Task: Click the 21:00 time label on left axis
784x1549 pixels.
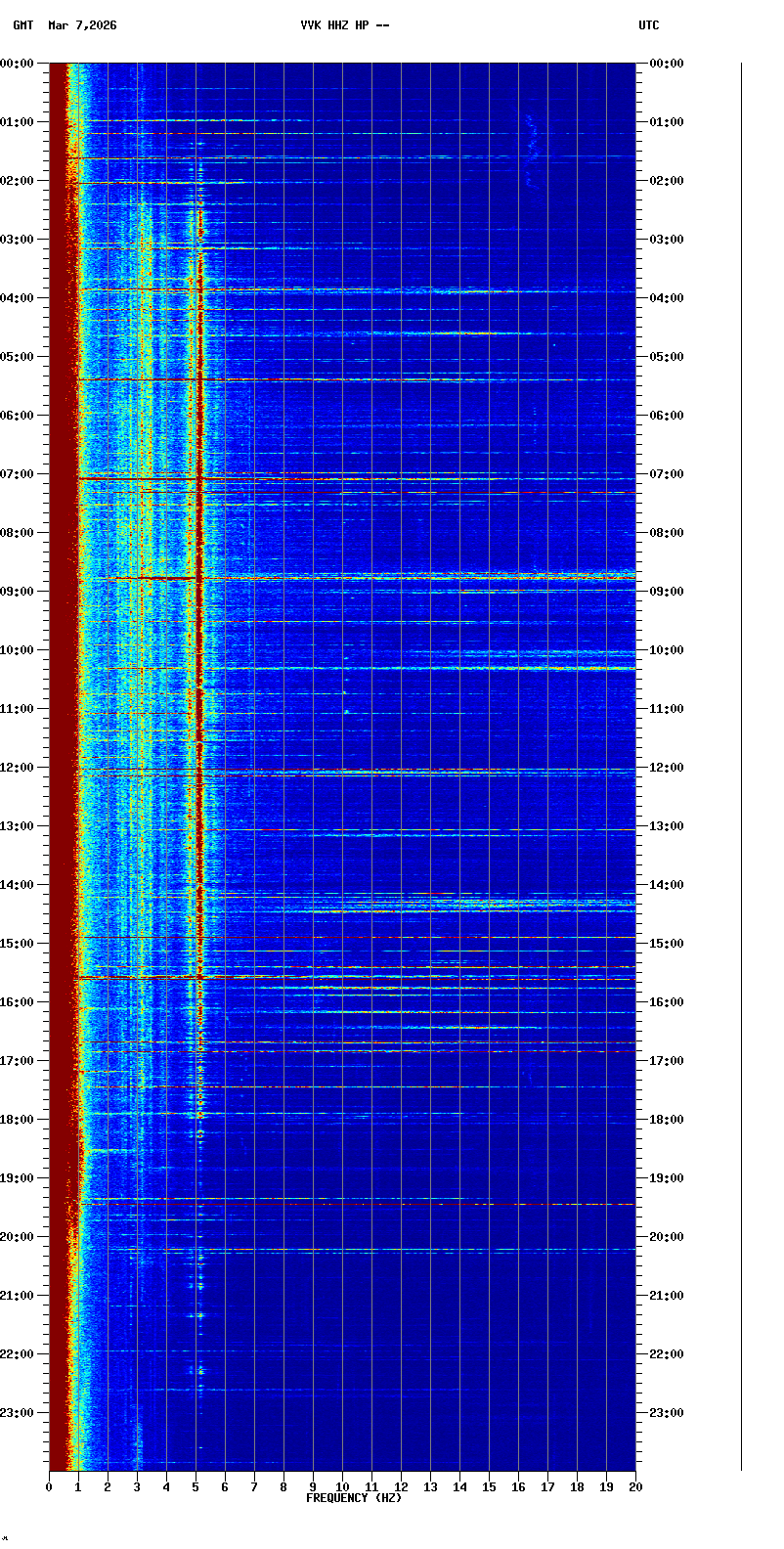Action: pyautogui.click(x=18, y=1296)
